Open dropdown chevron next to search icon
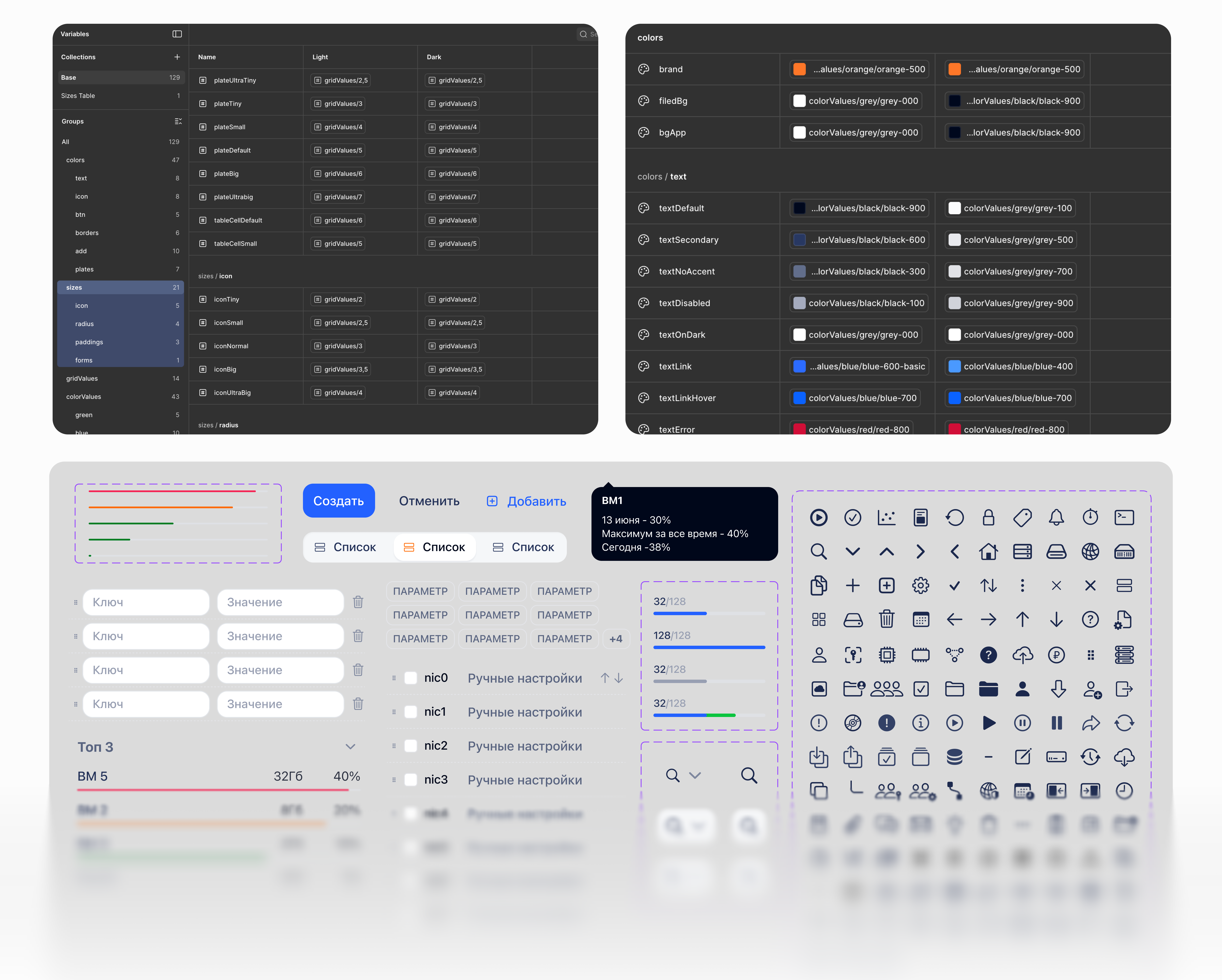 695,775
